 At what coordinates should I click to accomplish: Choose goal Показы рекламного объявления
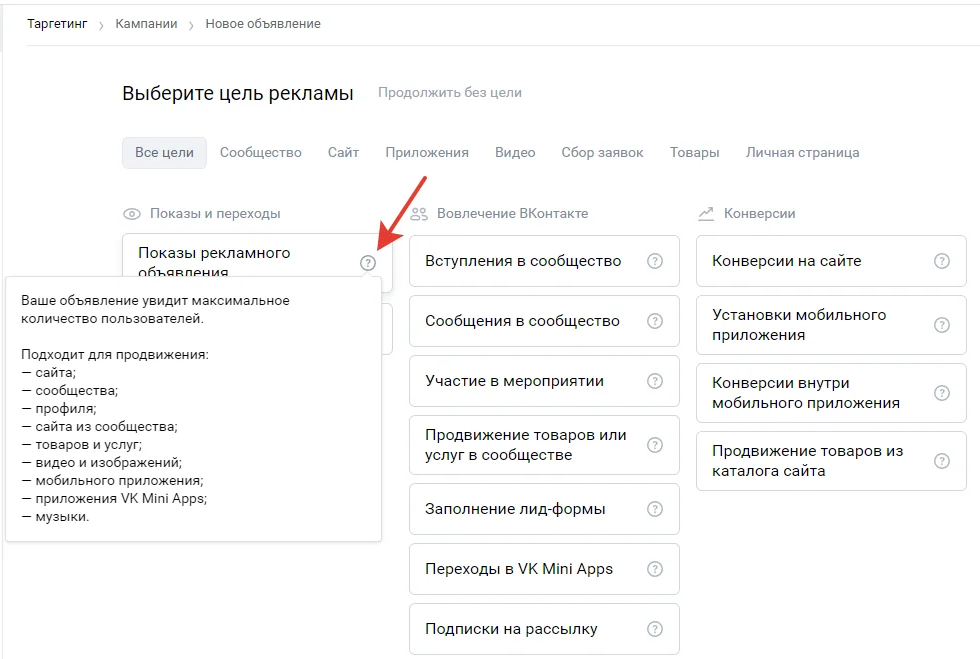click(x=257, y=256)
